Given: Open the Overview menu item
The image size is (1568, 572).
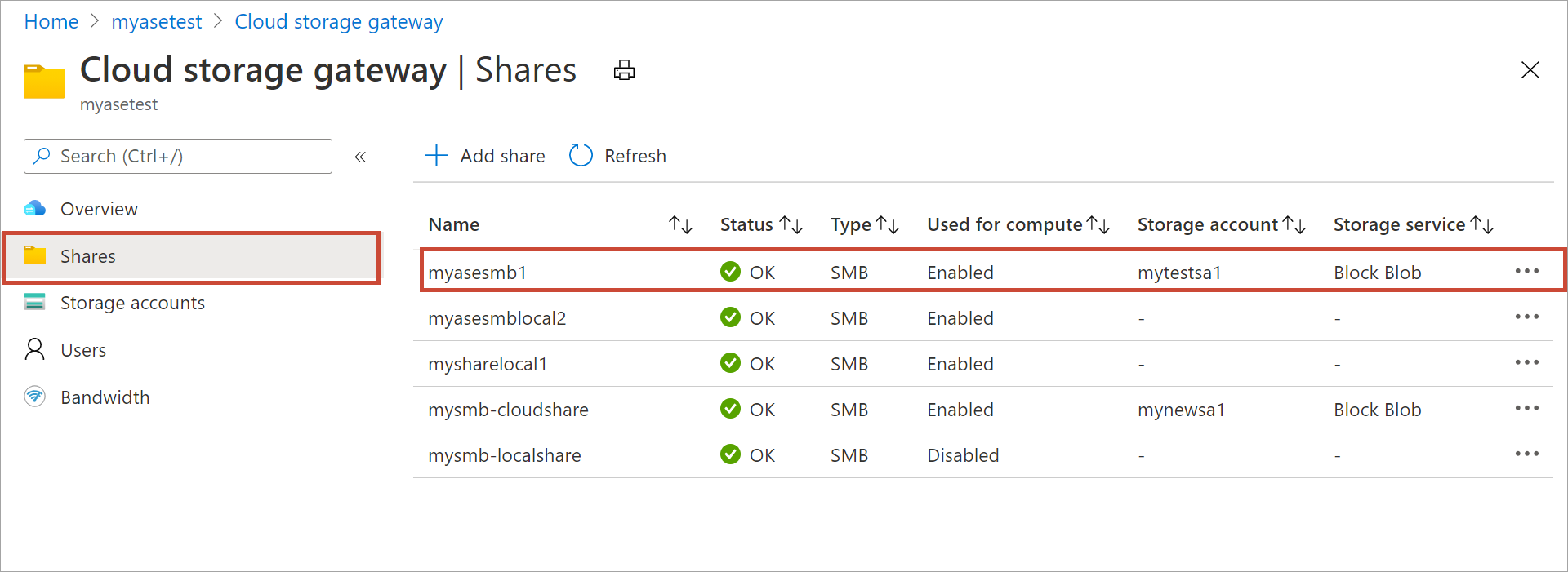Looking at the screenshot, I should coord(99,209).
